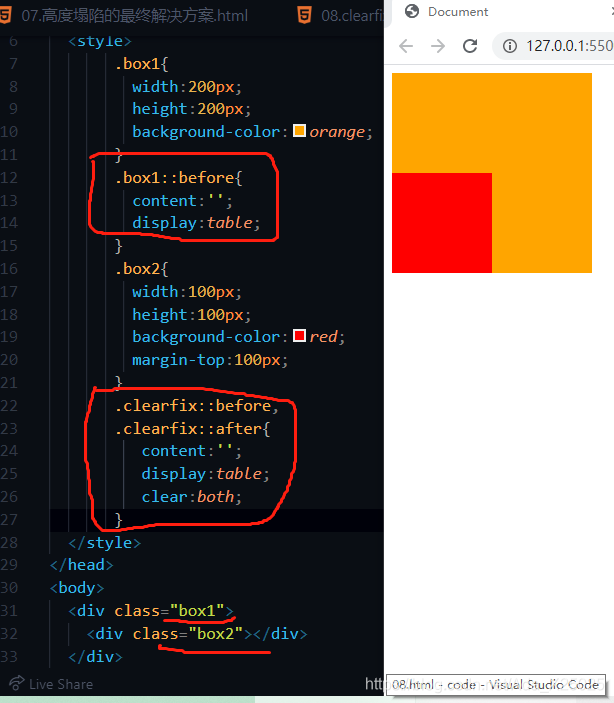Go forward in the browser
This screenshot has width=614, height=703.
[x=438, y=46]
